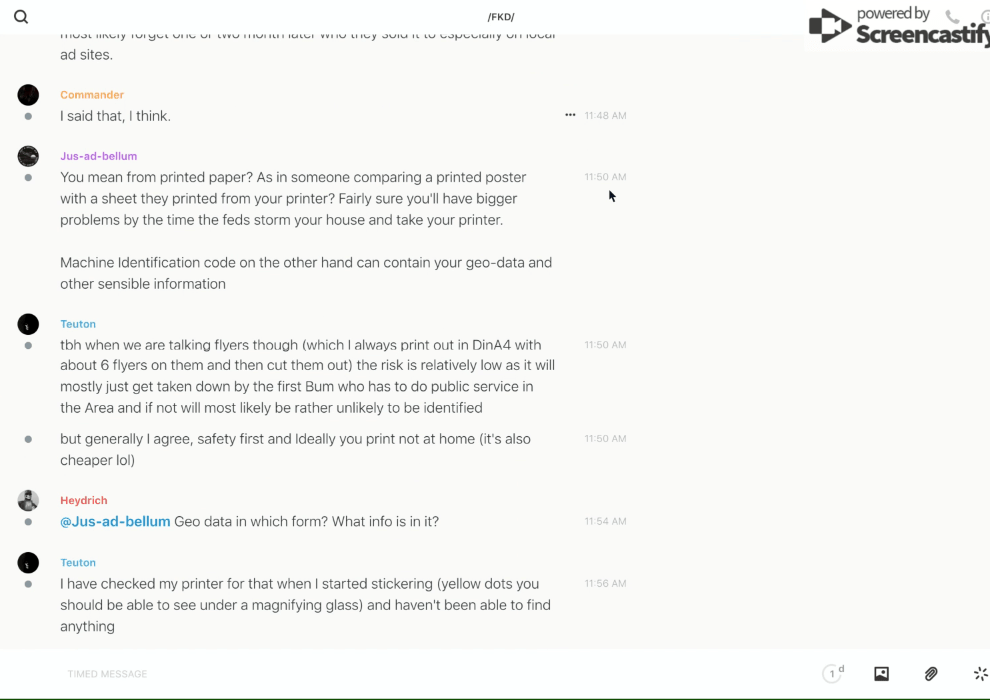Viewport: 990px width, 700px height.
Task: Click the Commander sender name
Action: click(92, 95)
